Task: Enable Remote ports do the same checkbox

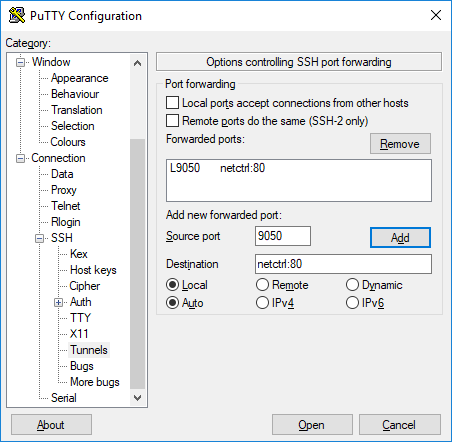Action: point(172,121)
